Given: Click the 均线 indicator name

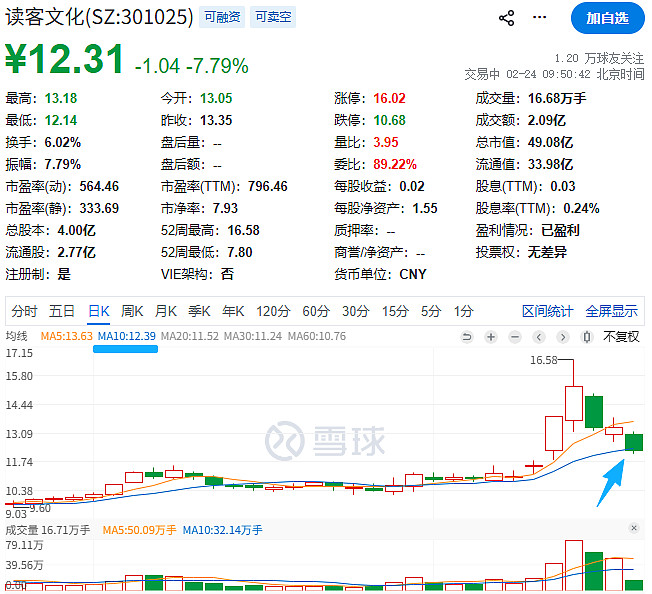Looking at the screenshot, I should click(16, 336).
